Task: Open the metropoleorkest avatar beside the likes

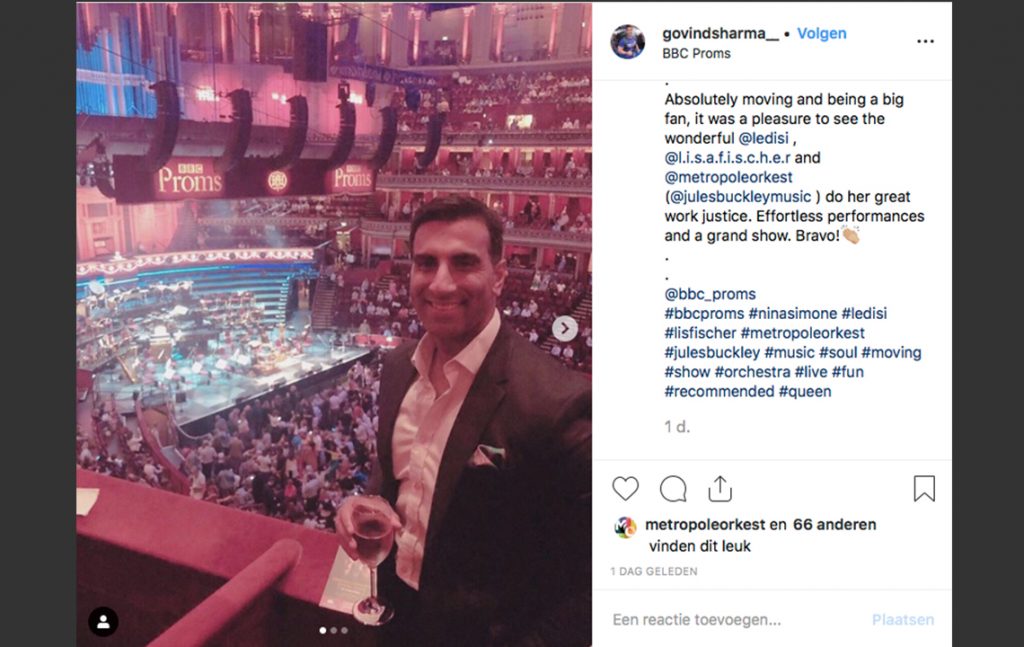Action: [626, 527]
